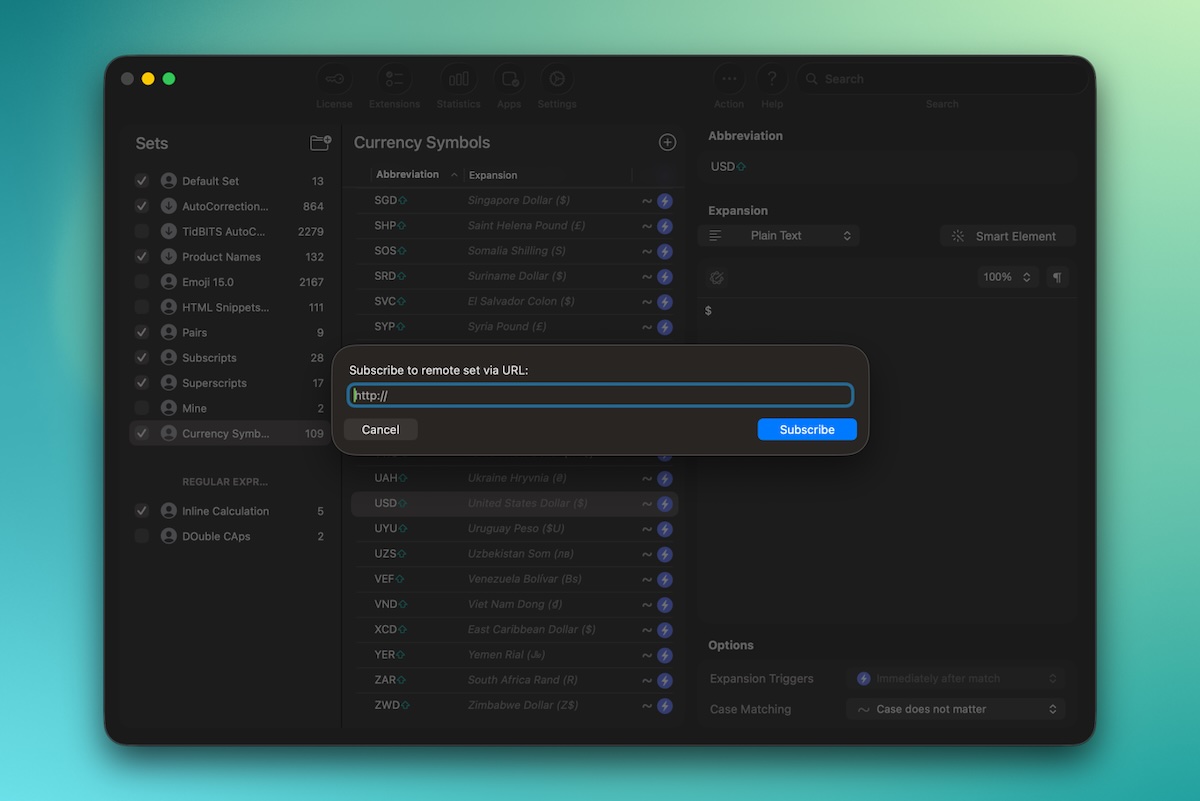Image resolution: width=1200 pixels, height=801 pixels.
Task: Open the Extensions toolbar icon
Action: 394,80
